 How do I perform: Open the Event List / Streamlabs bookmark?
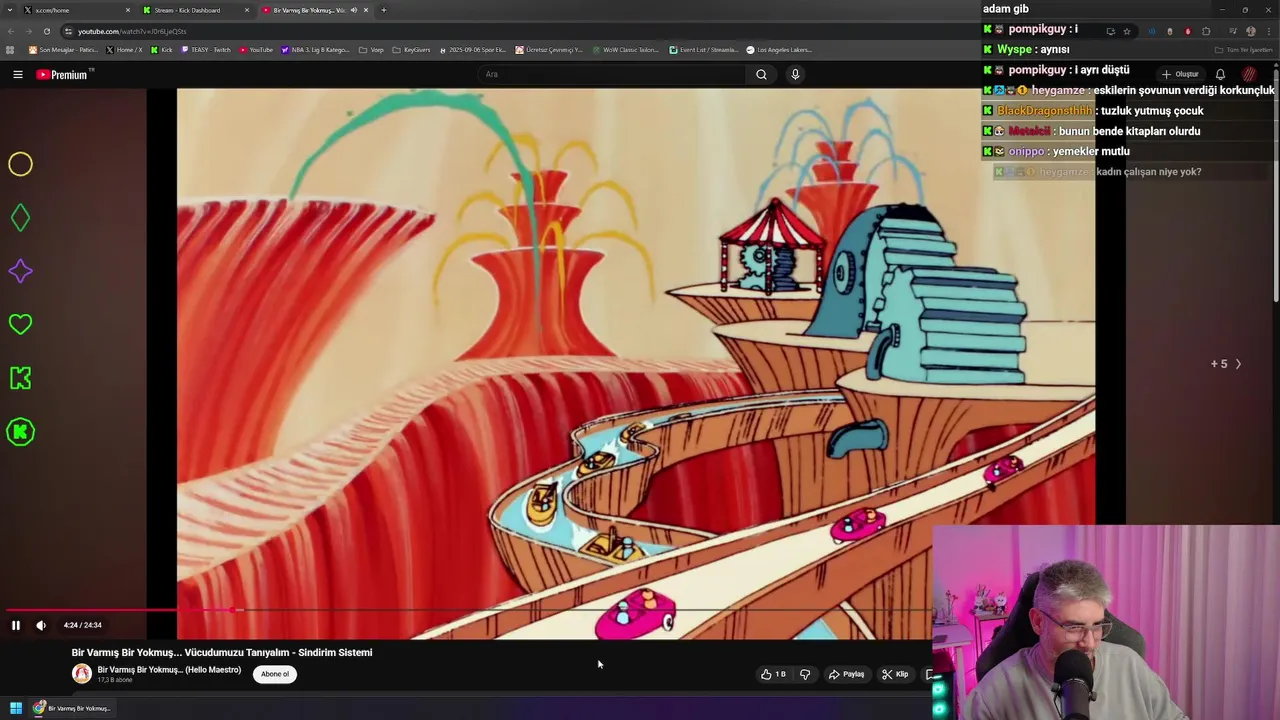tap(705, 50)
